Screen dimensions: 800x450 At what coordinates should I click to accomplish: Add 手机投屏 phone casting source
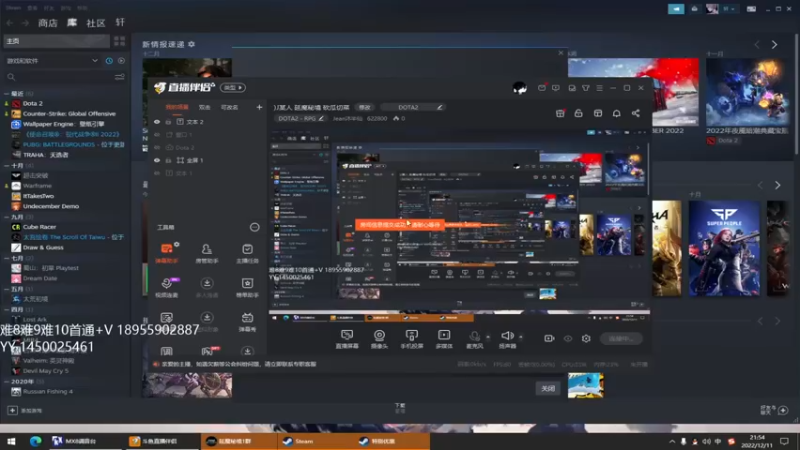click(x=411, y=339)
